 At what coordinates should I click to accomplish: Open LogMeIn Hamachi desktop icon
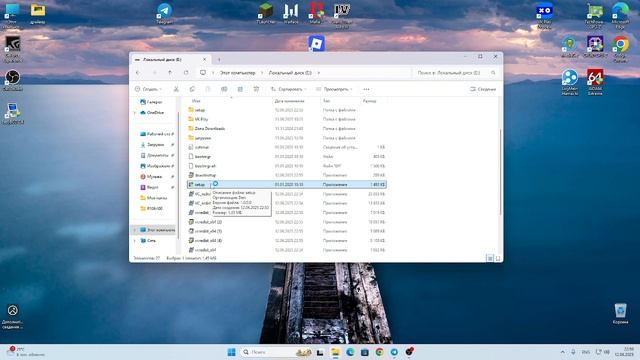pos(570,82)
